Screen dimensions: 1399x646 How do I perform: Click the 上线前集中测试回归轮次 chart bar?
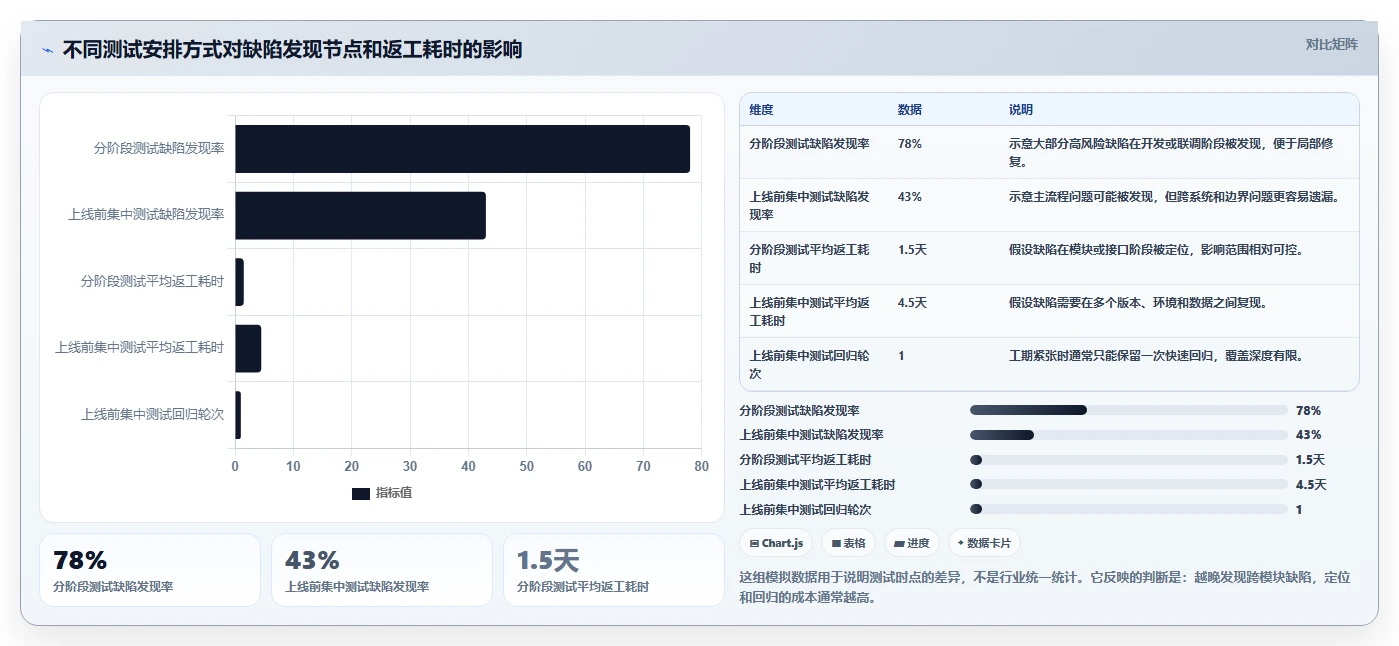coord(238,415)
